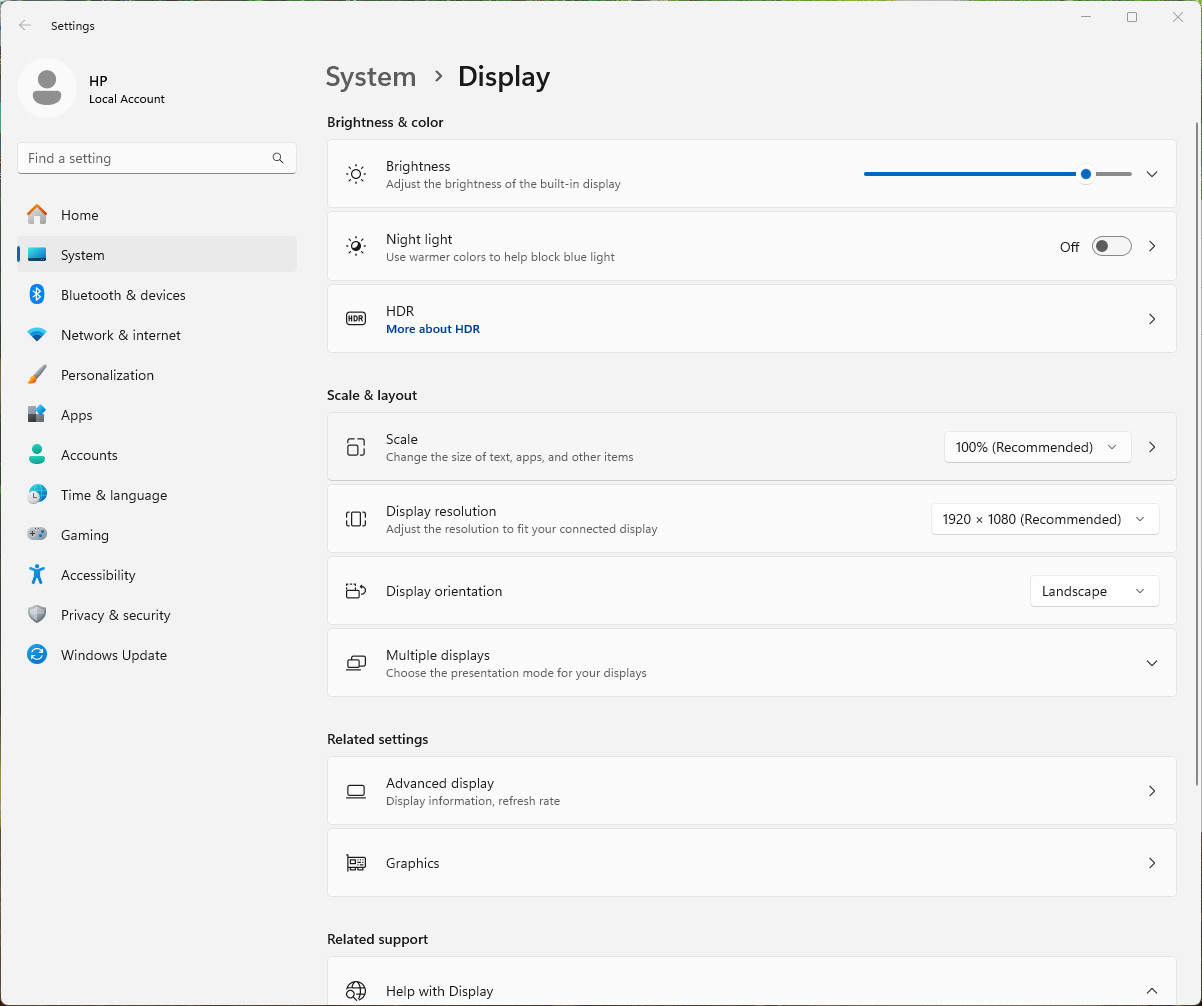The width and height of the screenshot is (1202, 1006).
Task: Click the Windows Update sync icon
Action: pyautogui.click(x=37, y=655)
